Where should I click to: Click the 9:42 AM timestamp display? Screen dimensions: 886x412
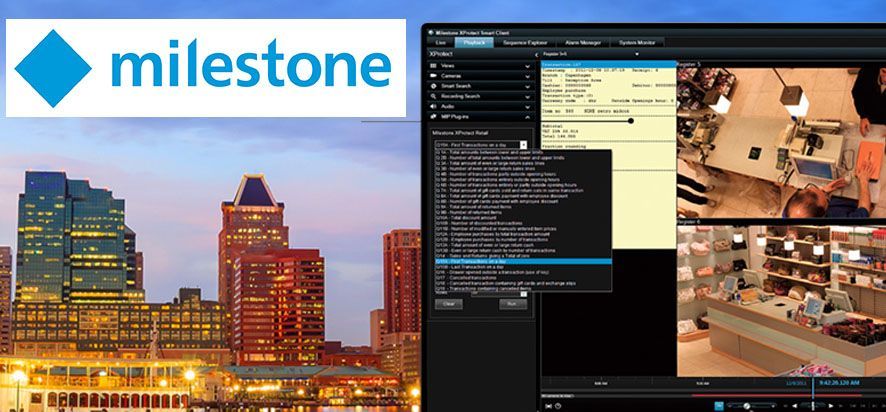(838, 383)
